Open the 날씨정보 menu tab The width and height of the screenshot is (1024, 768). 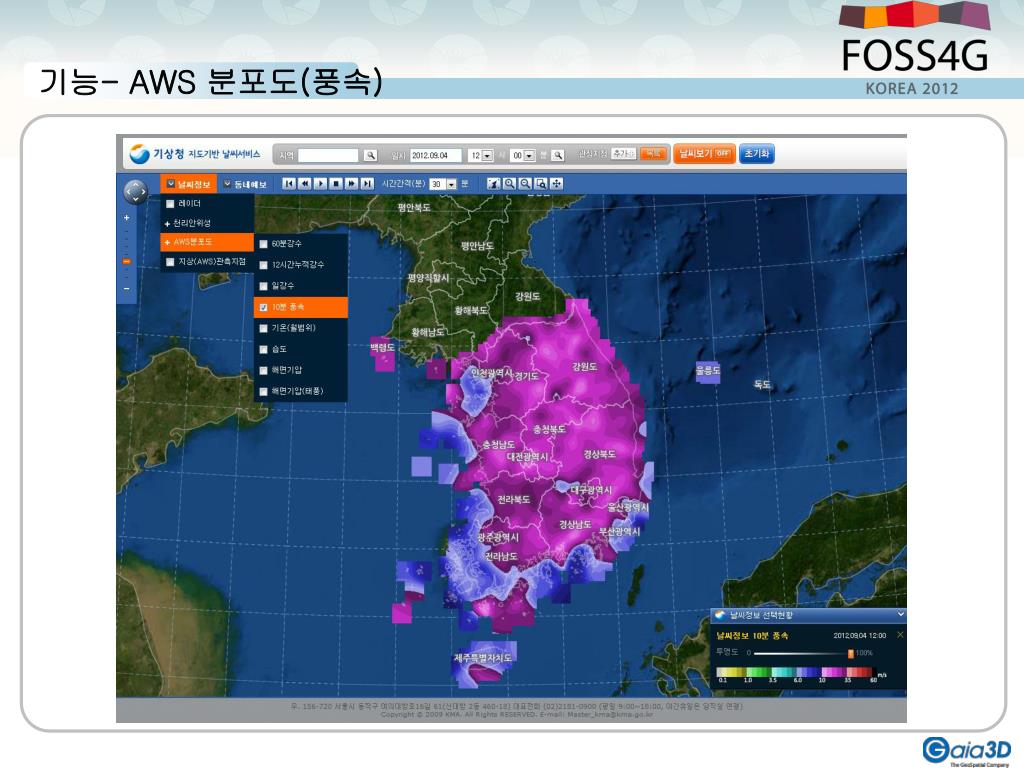(189, 184)
